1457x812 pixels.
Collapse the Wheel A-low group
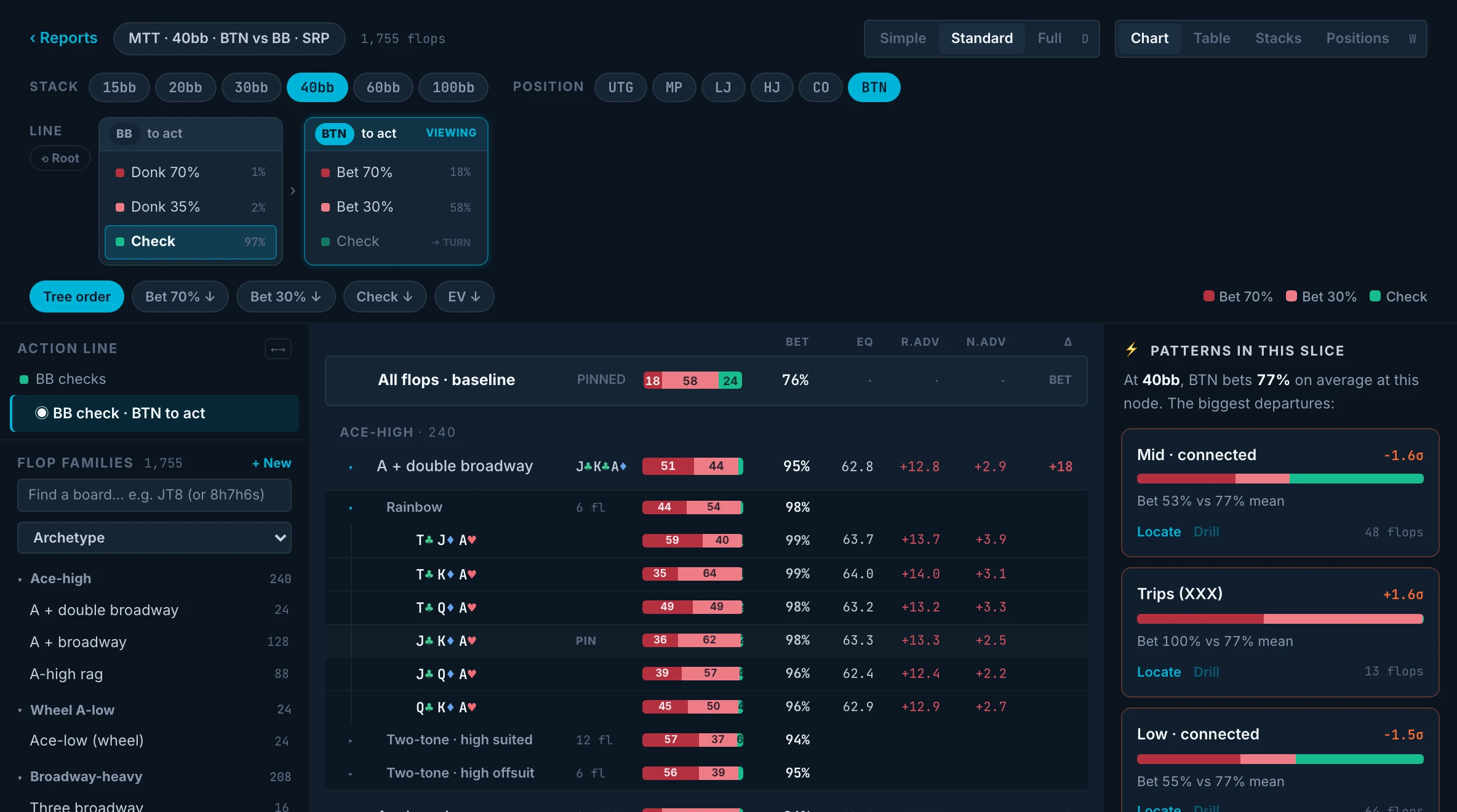(20, 710)
